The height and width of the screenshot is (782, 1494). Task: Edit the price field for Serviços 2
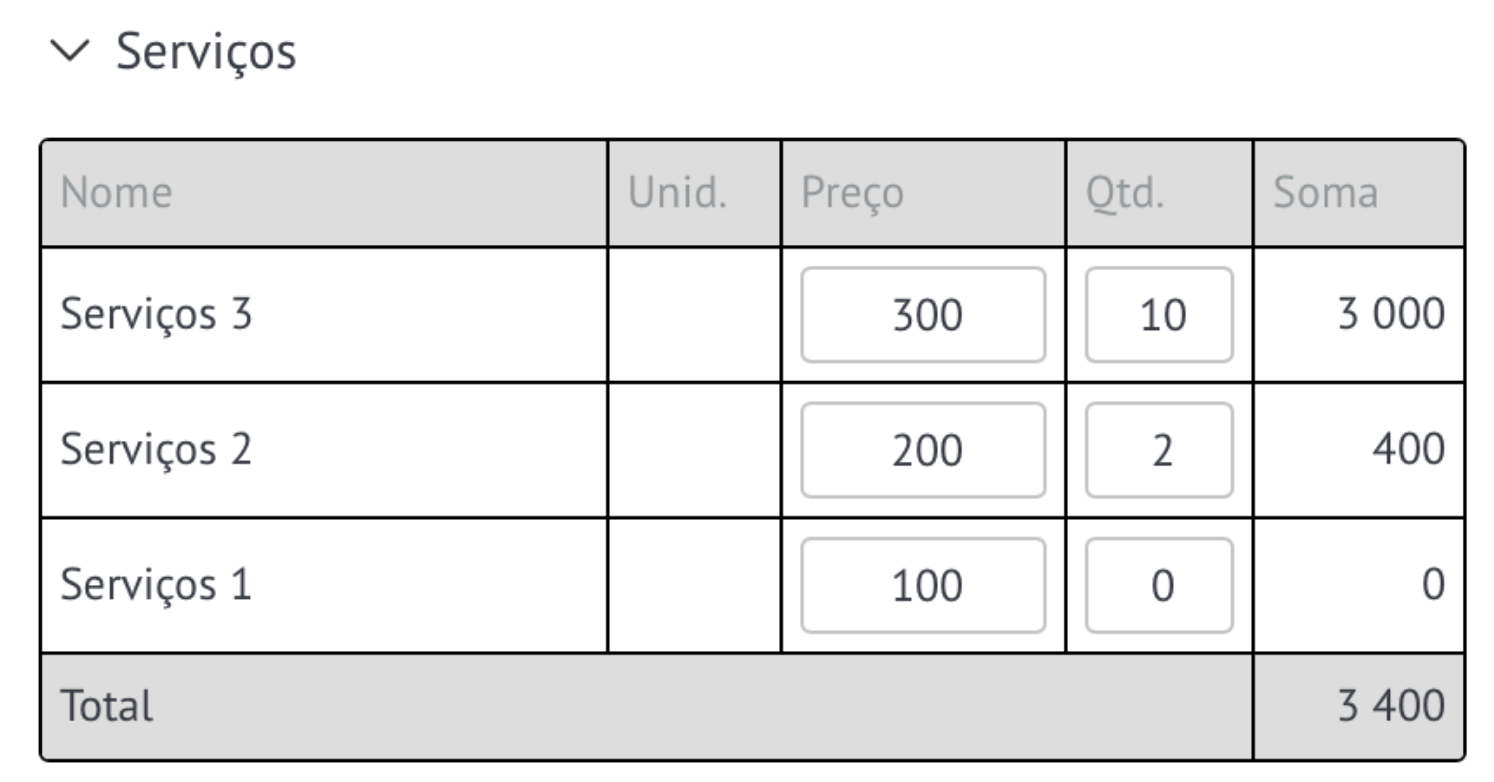923,450
